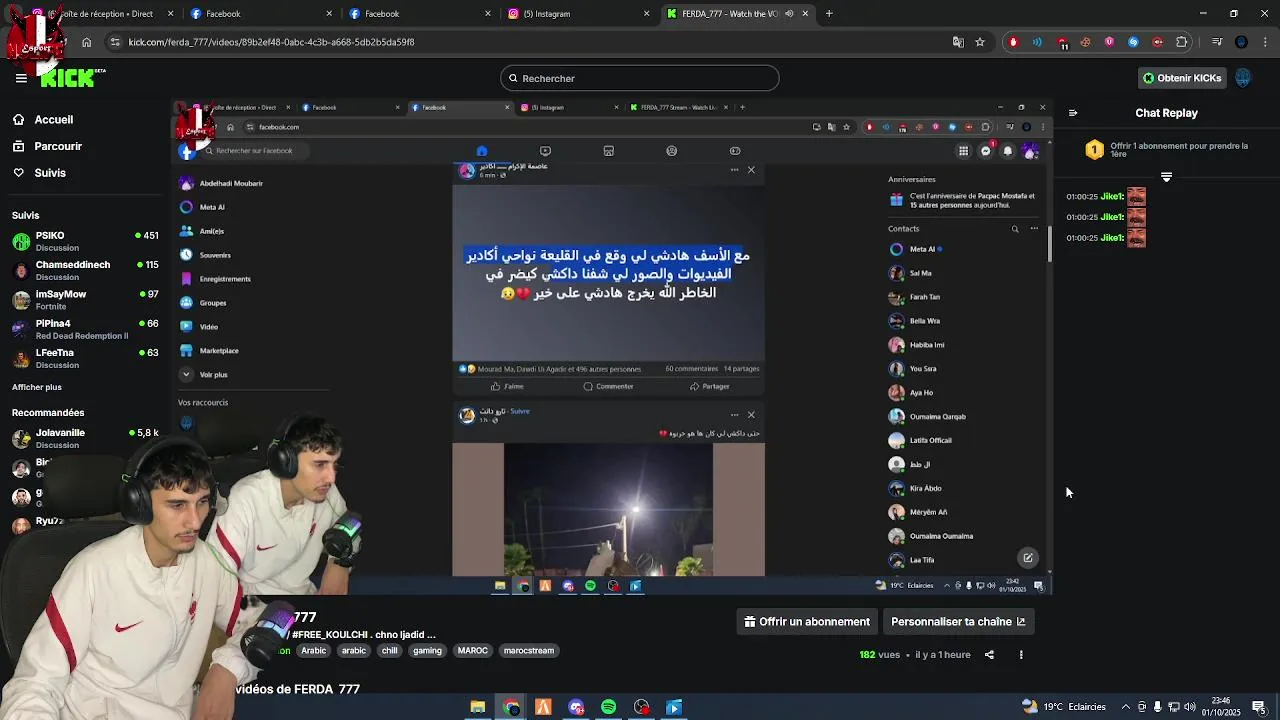Viewport: 1280px width, 720px height.
Task: Open PiPina4's channel from followed list
Action: coord(85,329)
